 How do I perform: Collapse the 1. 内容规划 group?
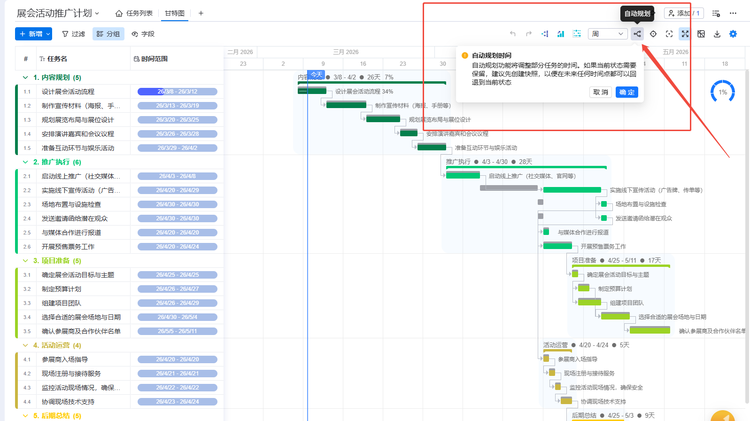pyautogui.click(x=25, y=77)
